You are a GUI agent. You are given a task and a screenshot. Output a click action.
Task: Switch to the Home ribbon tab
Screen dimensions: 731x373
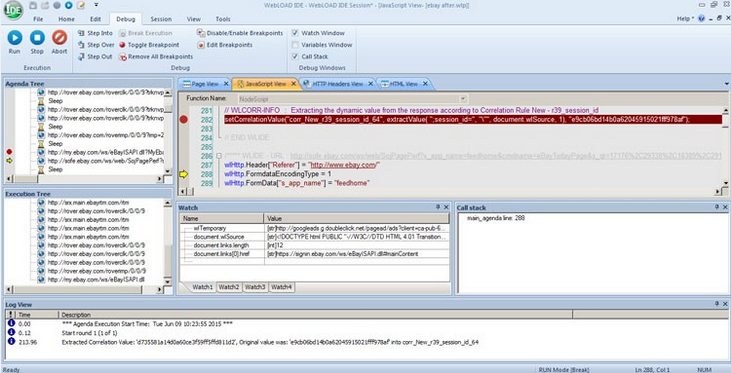(x=66, y=19)
